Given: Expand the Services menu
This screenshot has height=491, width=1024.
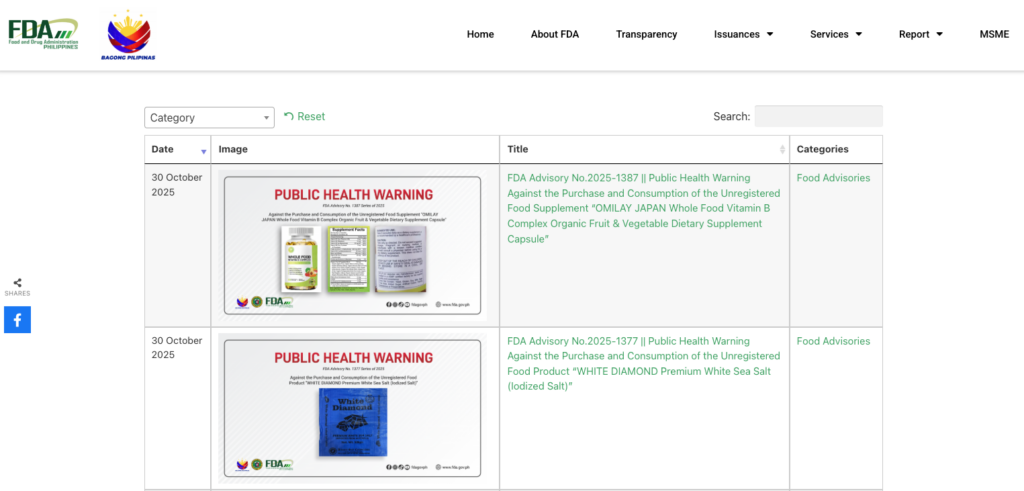Looking at the screenshot, I should (x=835, y=34).
